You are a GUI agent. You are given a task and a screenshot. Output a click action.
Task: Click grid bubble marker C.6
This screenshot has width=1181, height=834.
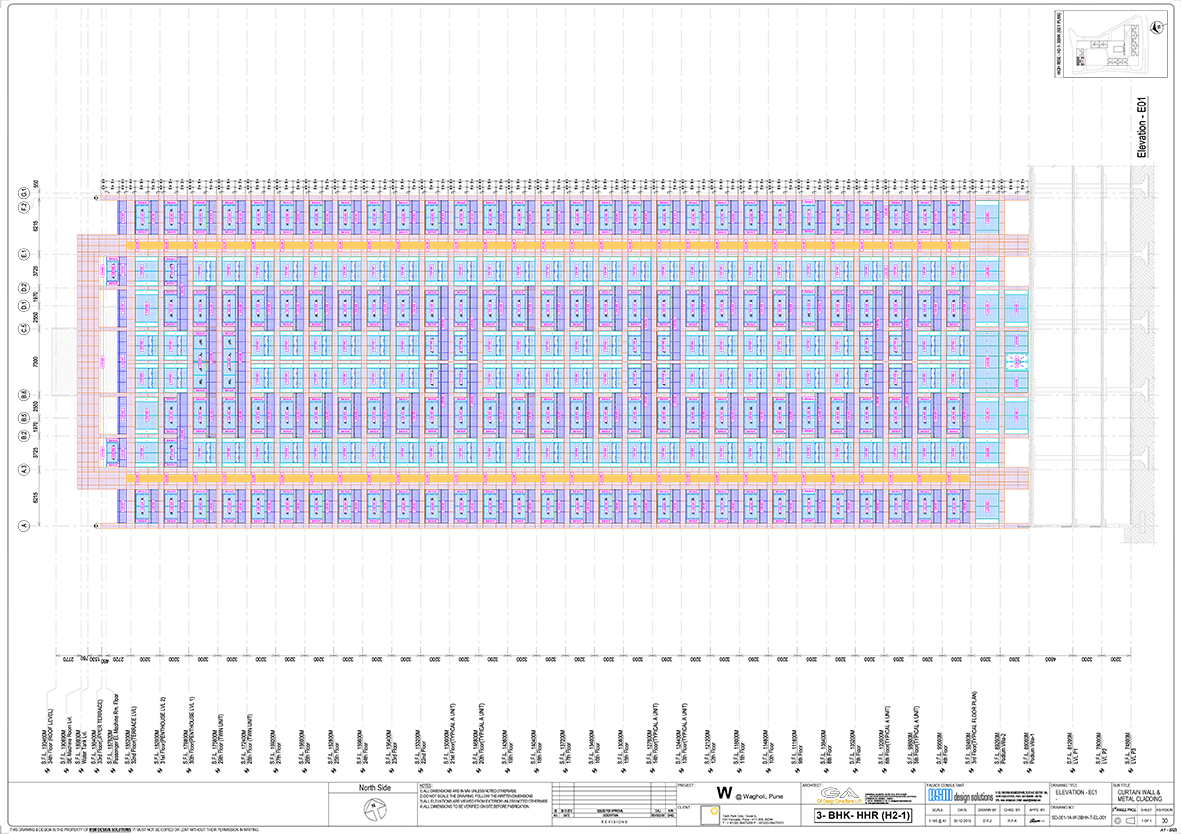(22, 329)
